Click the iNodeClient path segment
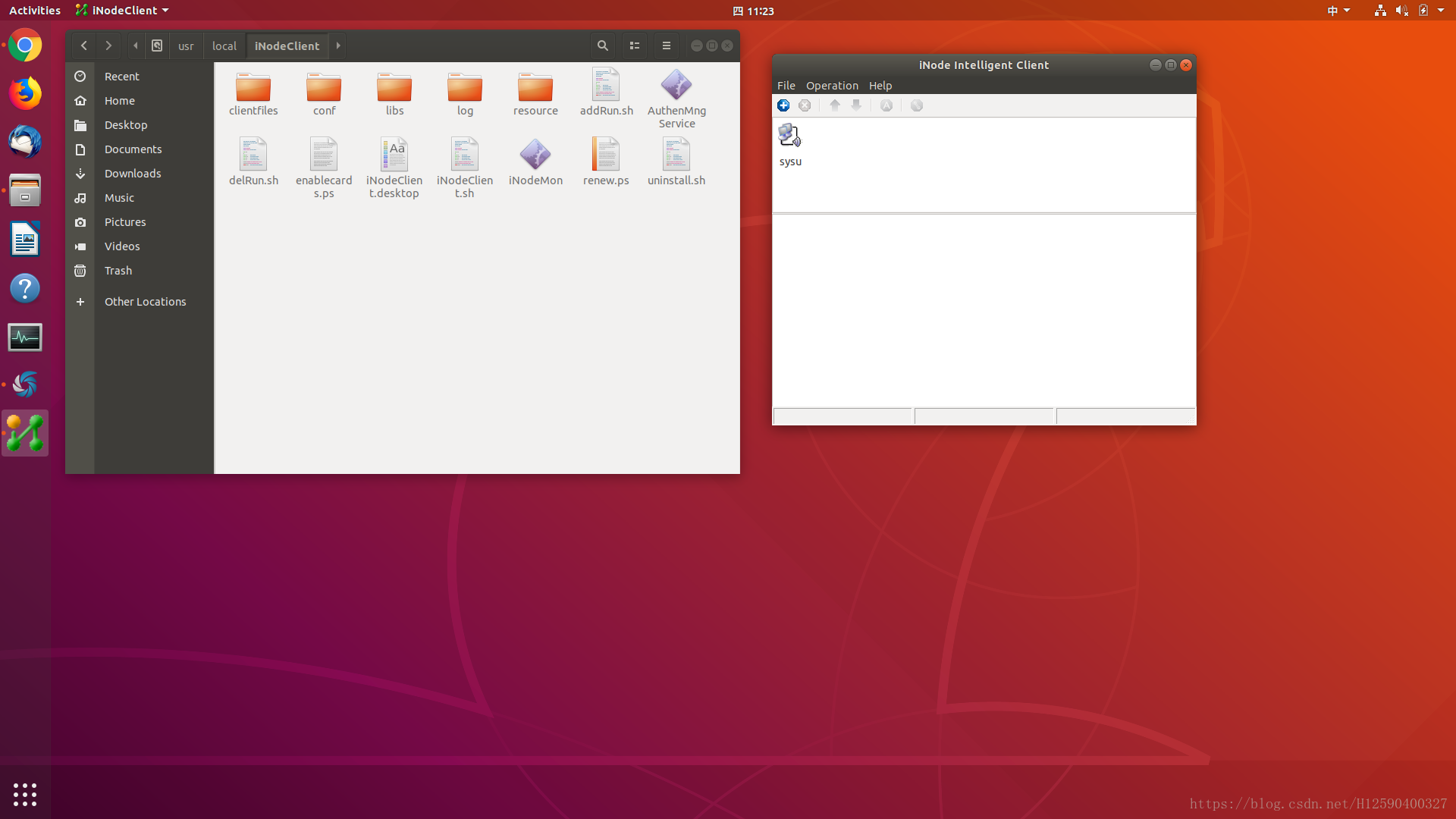Viewport: 1456px width, 819px height. click(x=287, y=45)
